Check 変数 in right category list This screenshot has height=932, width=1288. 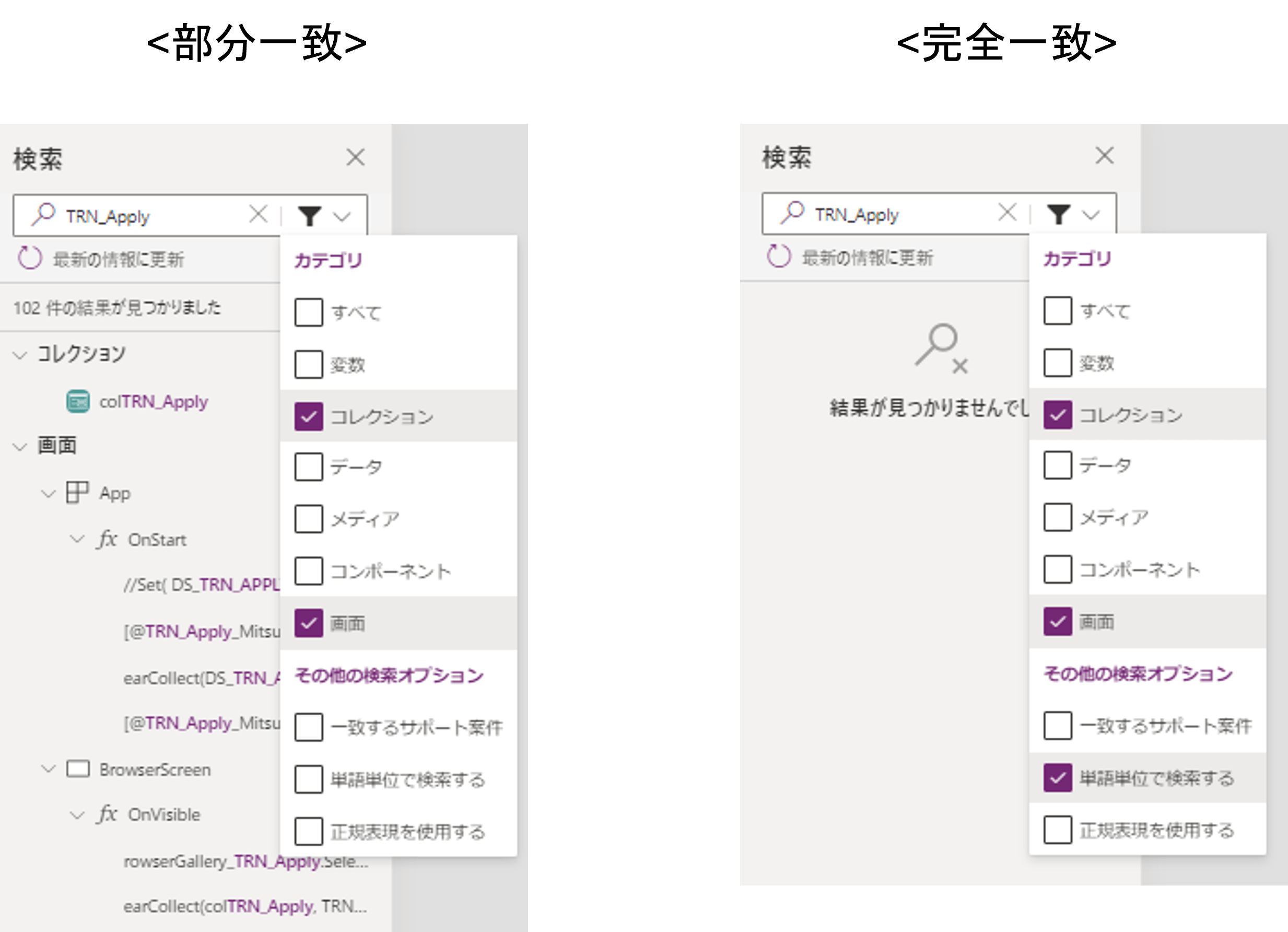1058,363
